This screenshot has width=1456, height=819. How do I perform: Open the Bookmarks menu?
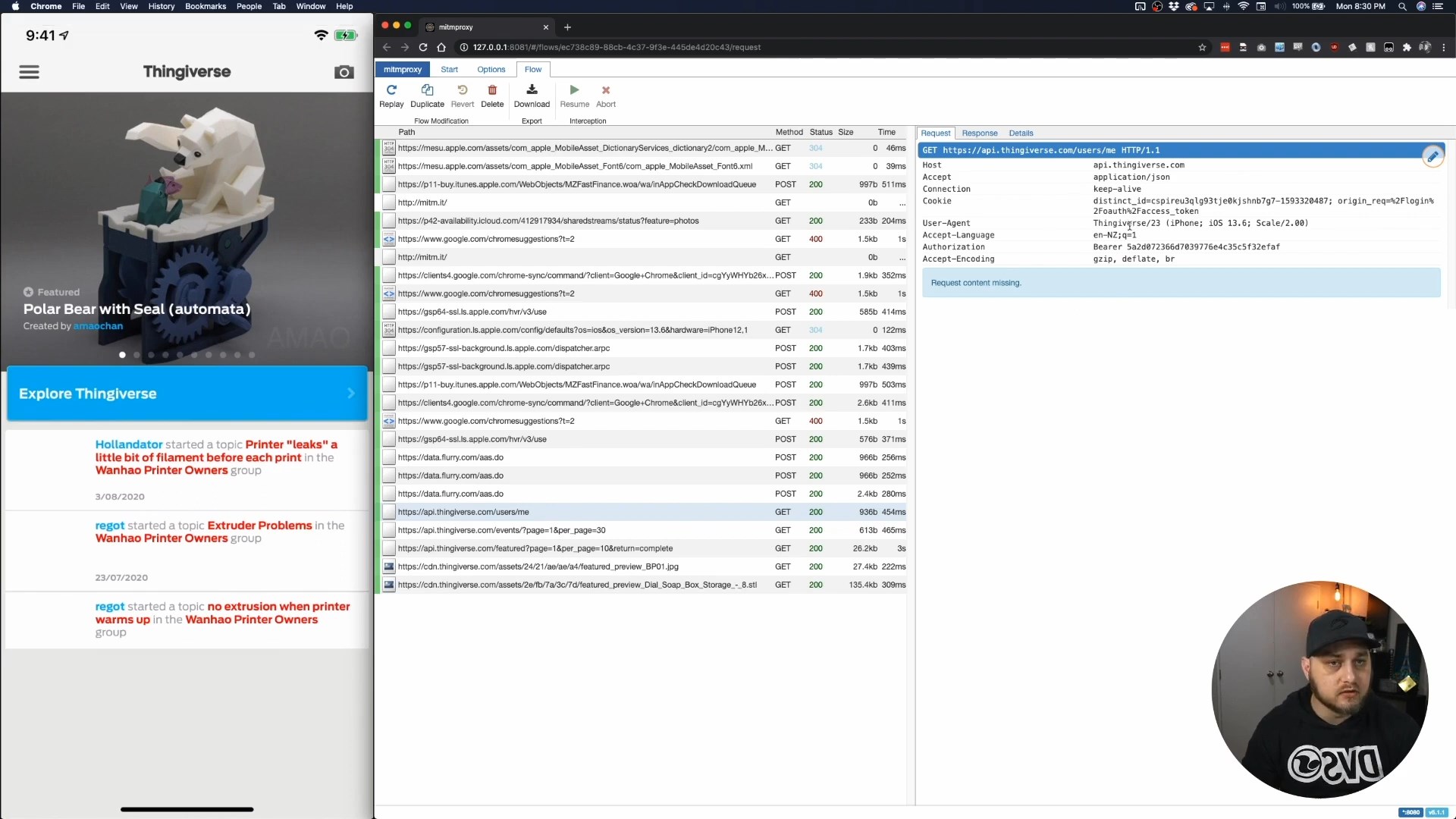[206, 6]
